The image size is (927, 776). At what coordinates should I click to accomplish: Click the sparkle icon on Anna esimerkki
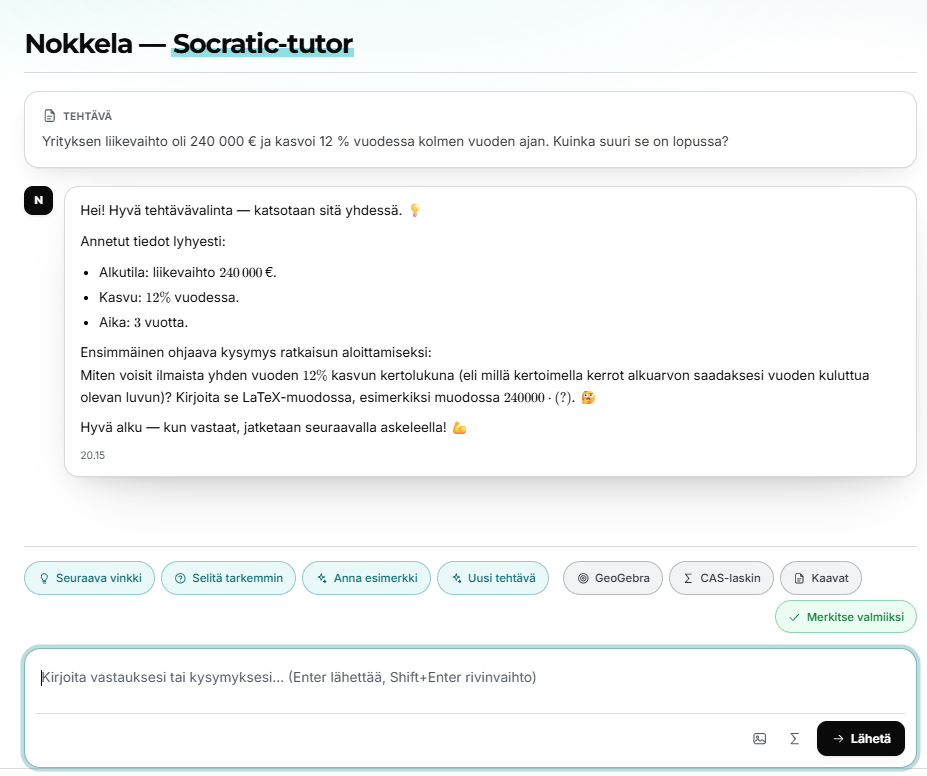tap(322, 579)
